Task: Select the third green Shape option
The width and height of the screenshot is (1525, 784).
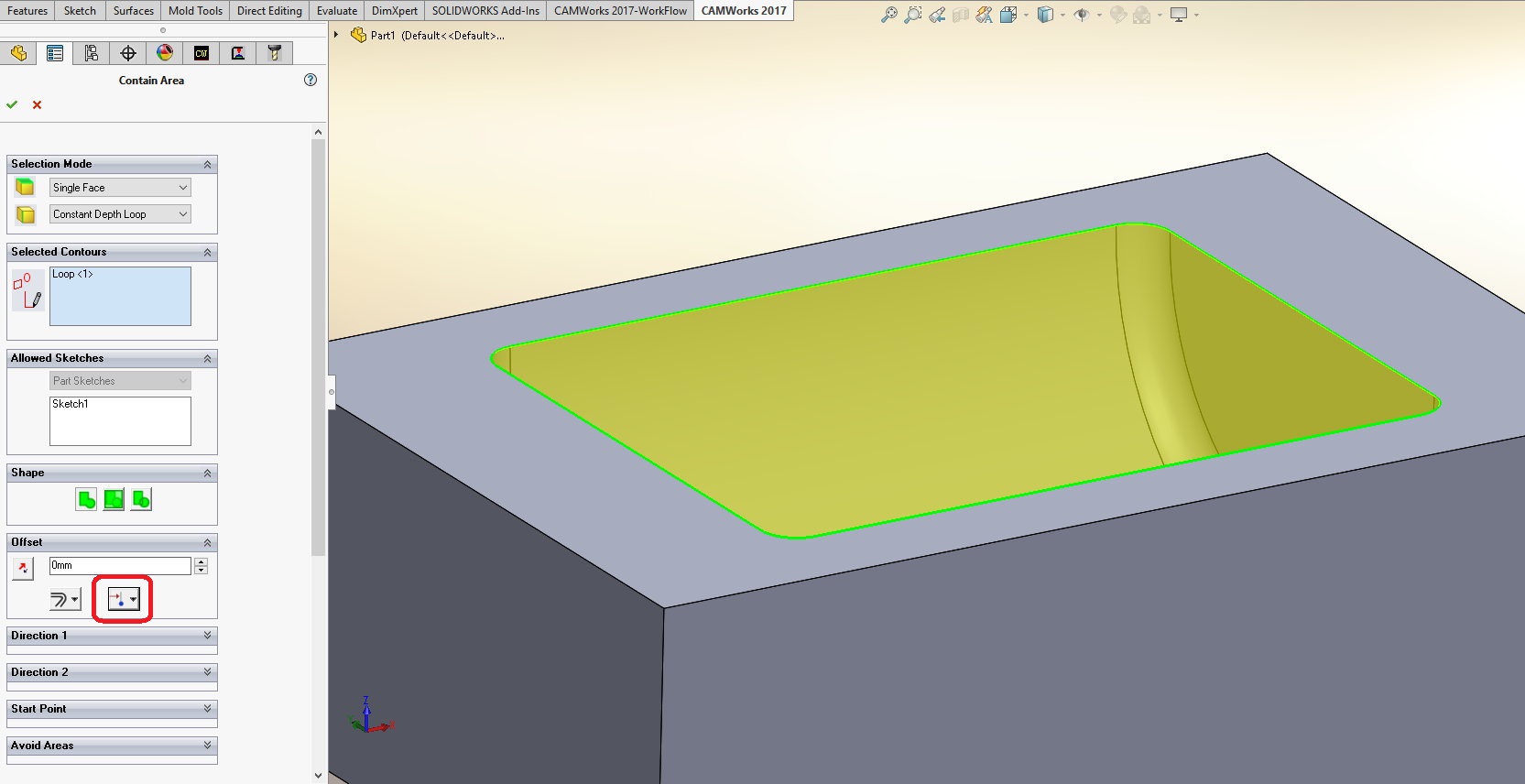Action: tap(141, 499)
